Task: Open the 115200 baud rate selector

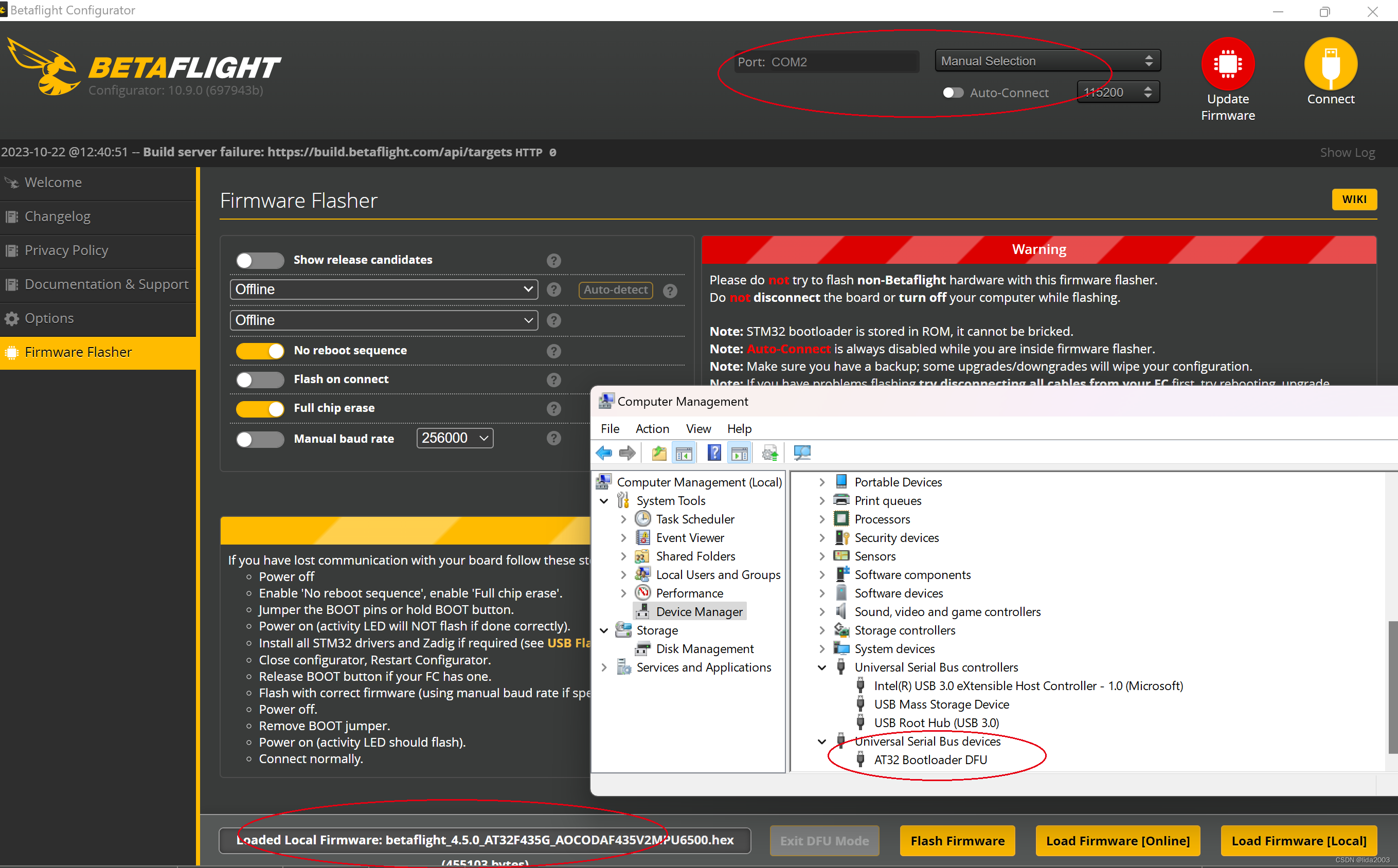Action: pos(1118,93)
